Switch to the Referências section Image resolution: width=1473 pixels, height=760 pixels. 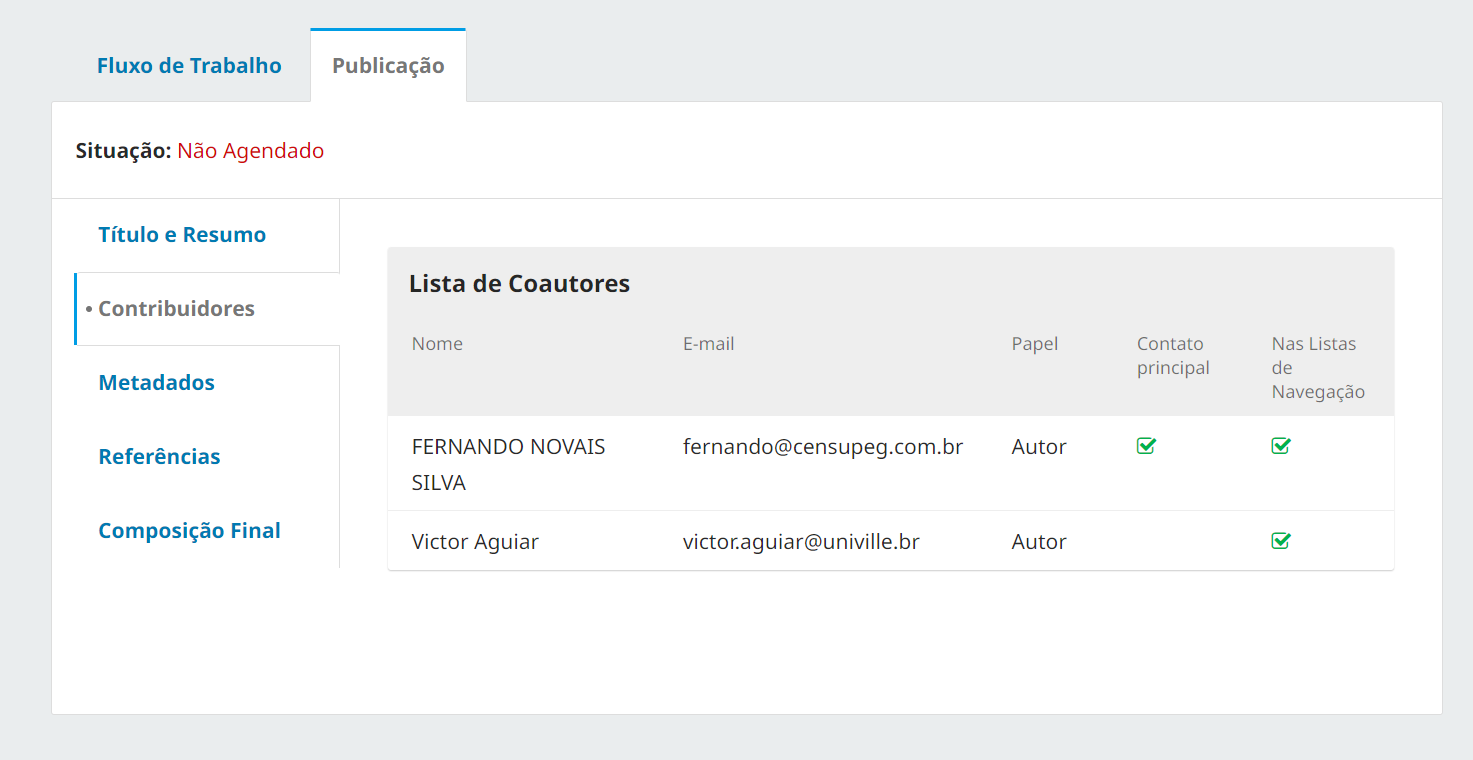click(159, 457)
